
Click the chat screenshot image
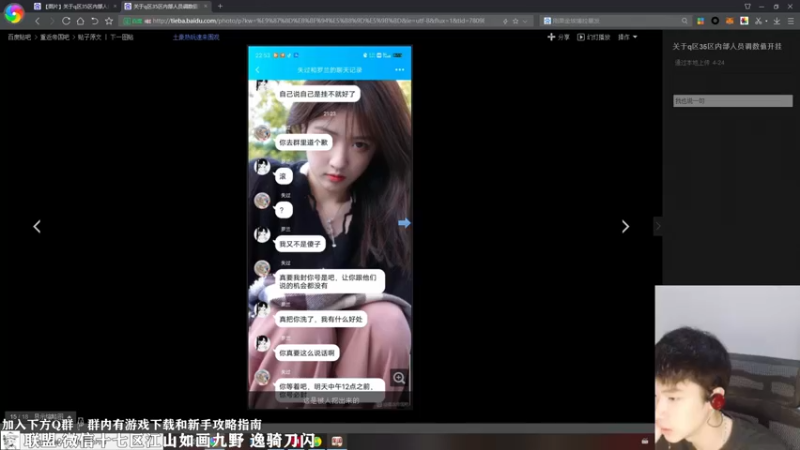330,228
